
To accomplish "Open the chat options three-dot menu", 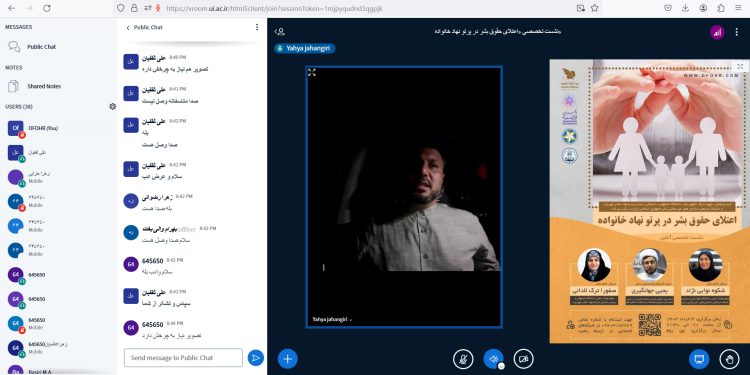I will 257,27.
